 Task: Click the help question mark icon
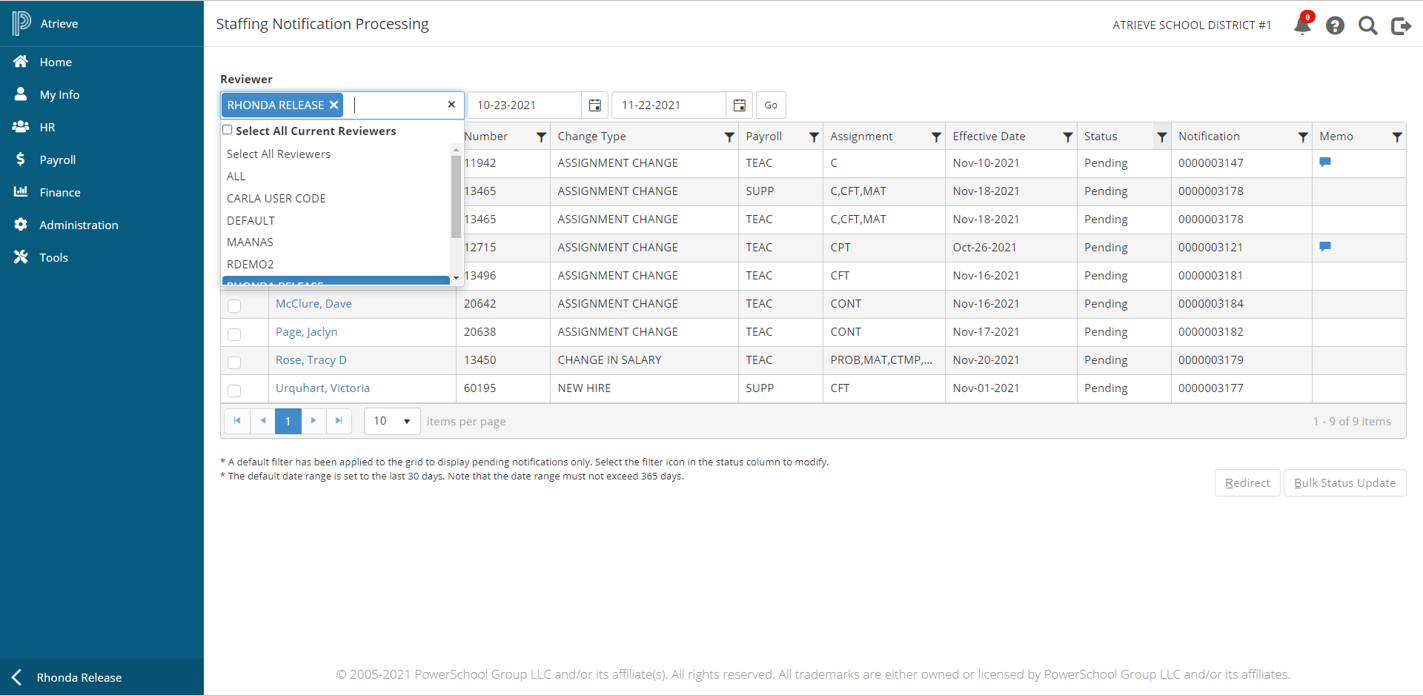coord(1335,26)
